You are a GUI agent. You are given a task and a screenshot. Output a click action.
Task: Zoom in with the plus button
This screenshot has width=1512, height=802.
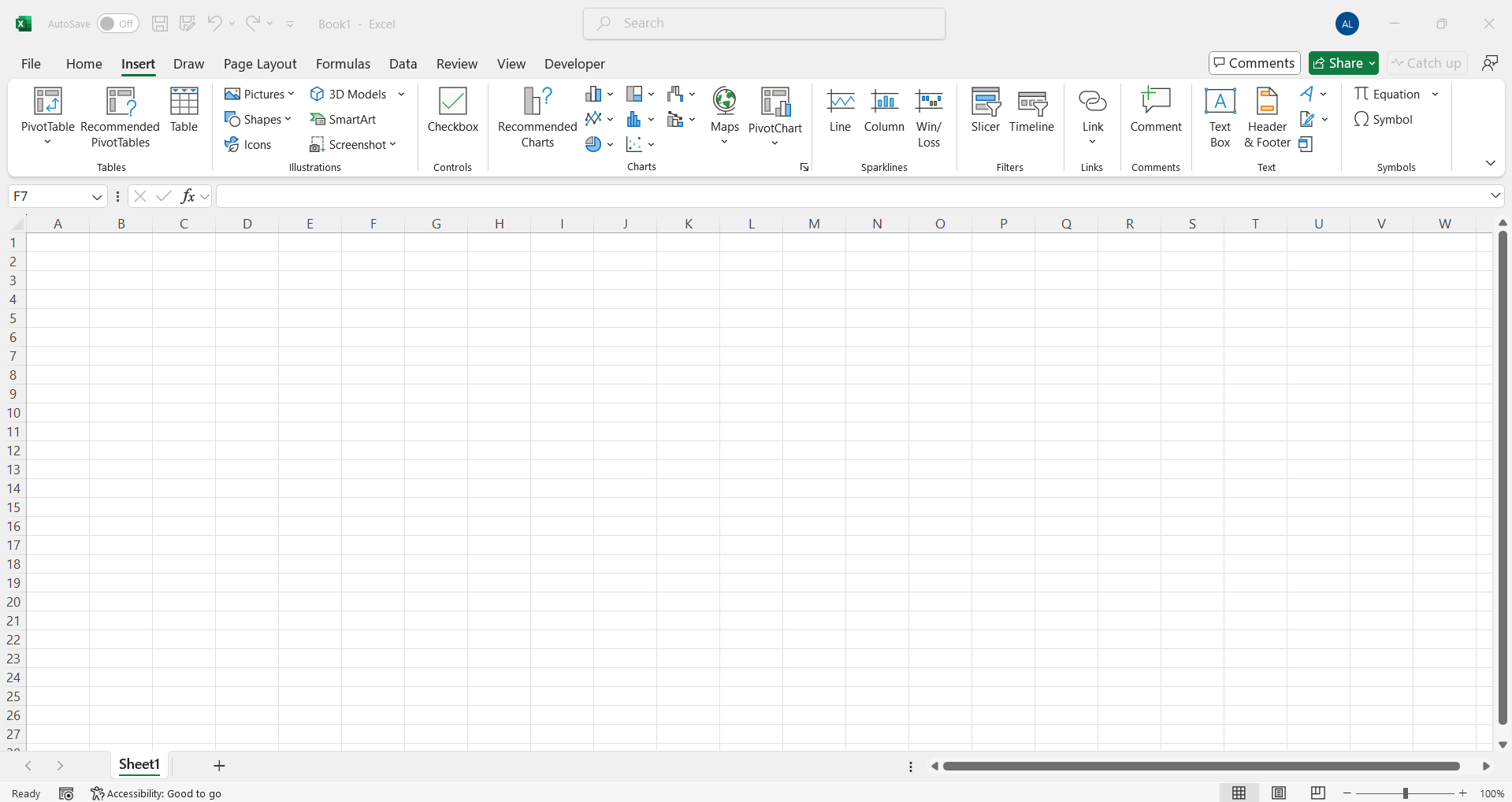coord(1463,793)
